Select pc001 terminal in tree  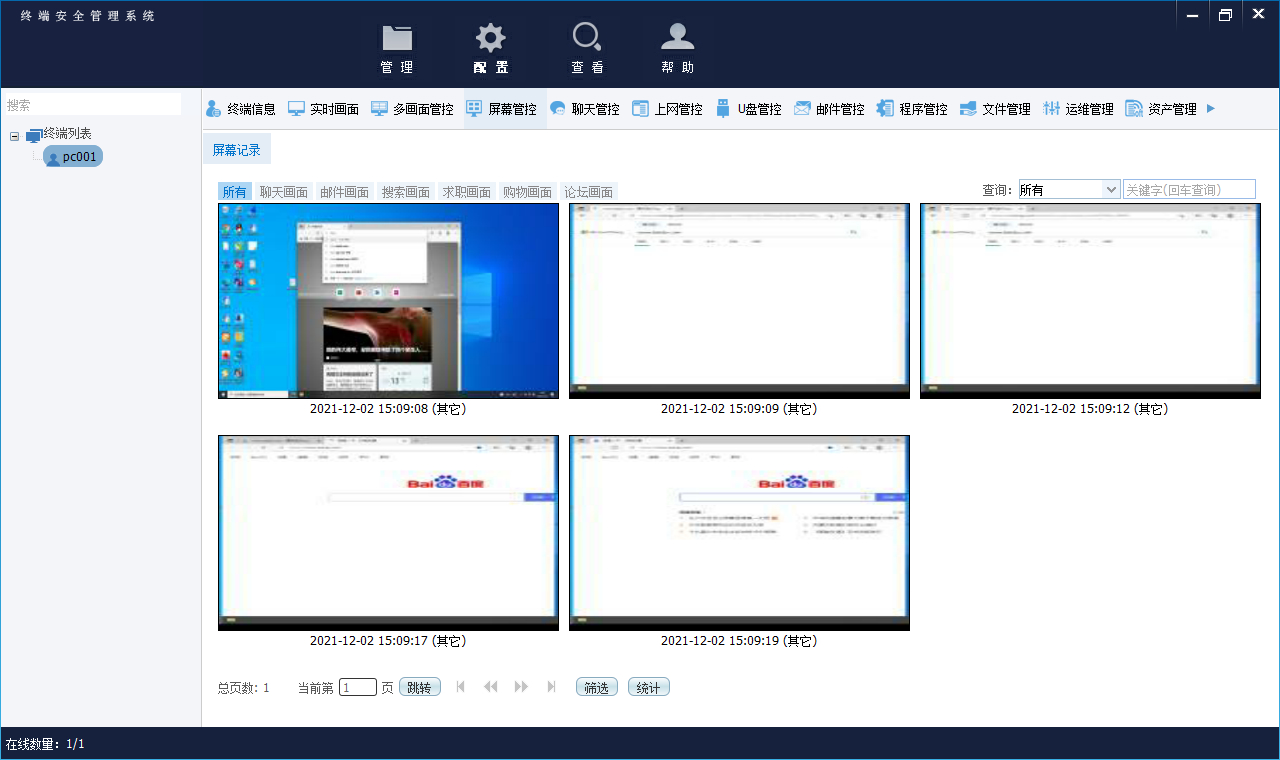pyautogui.click(x=73, y=157)
